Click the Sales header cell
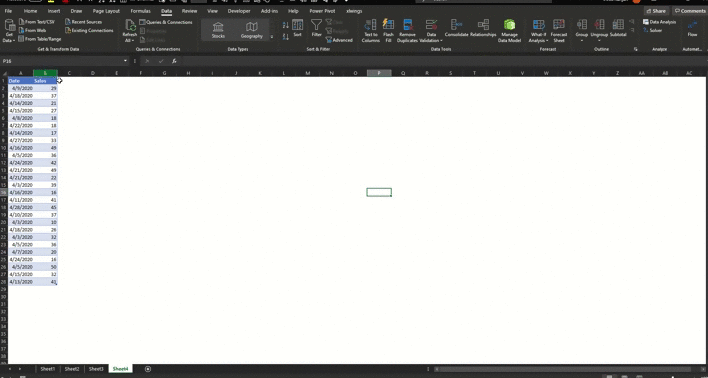Screen dimensions: 708x378 click(x=45, y=81)
